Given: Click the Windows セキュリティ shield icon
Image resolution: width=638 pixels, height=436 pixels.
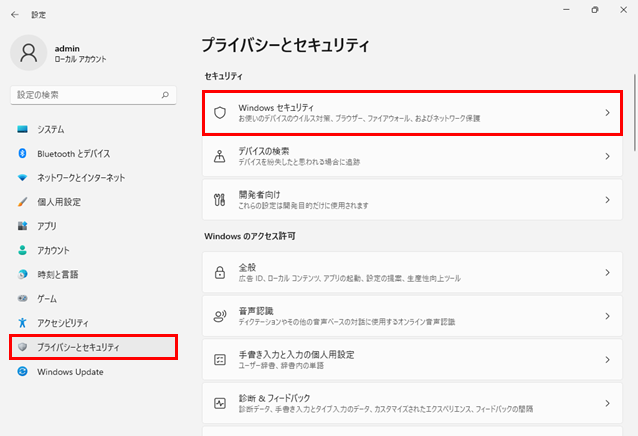Looking at the screenshot, I should click(220, 113).
